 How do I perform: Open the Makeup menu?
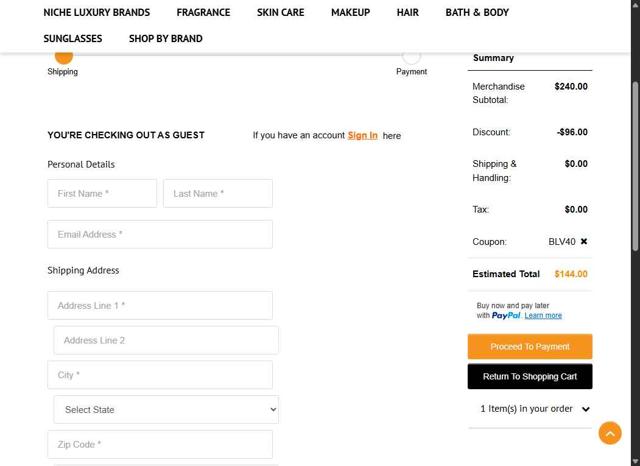click(351, 13)
